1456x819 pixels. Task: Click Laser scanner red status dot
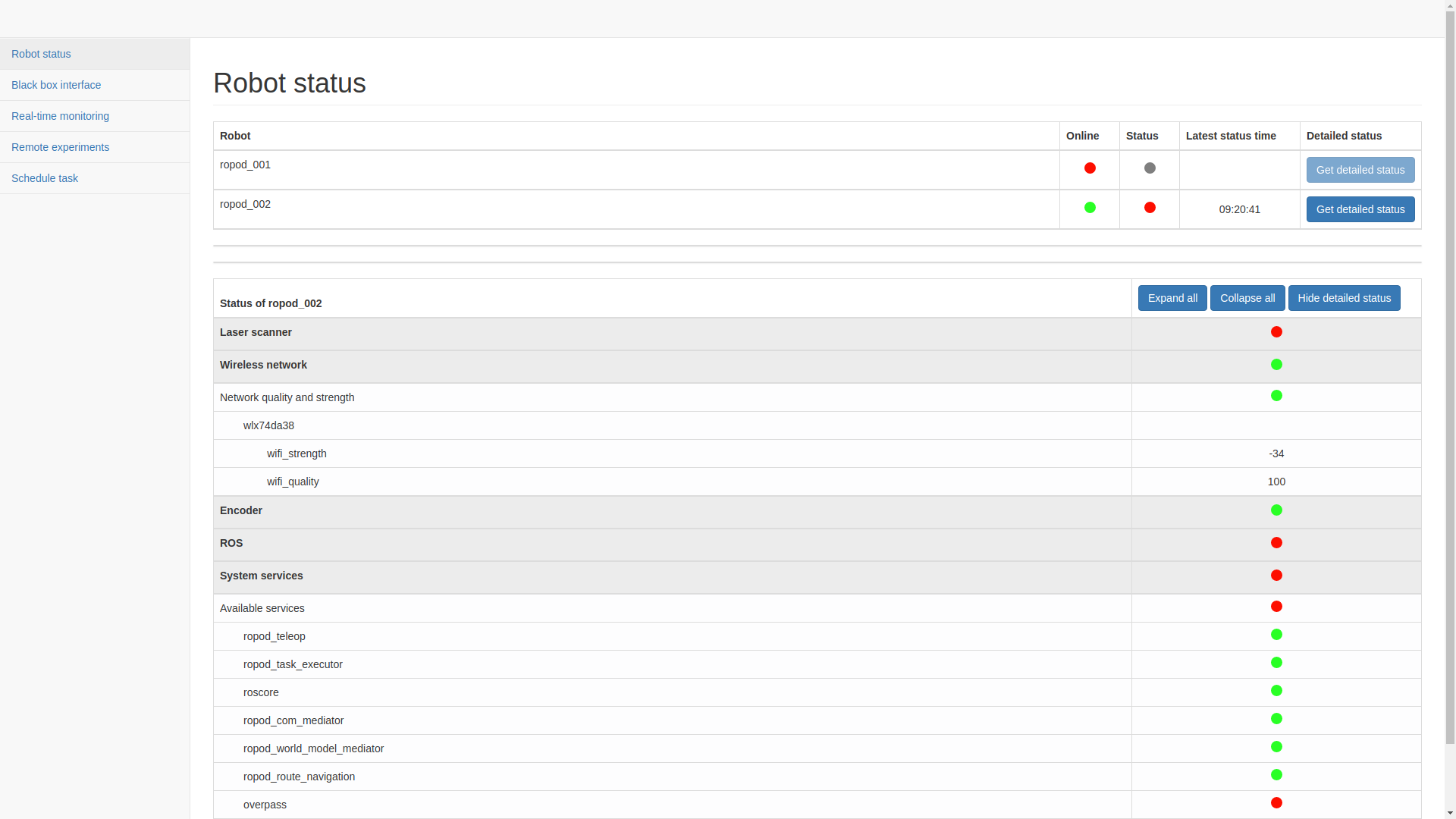(x=1276, y=332)
